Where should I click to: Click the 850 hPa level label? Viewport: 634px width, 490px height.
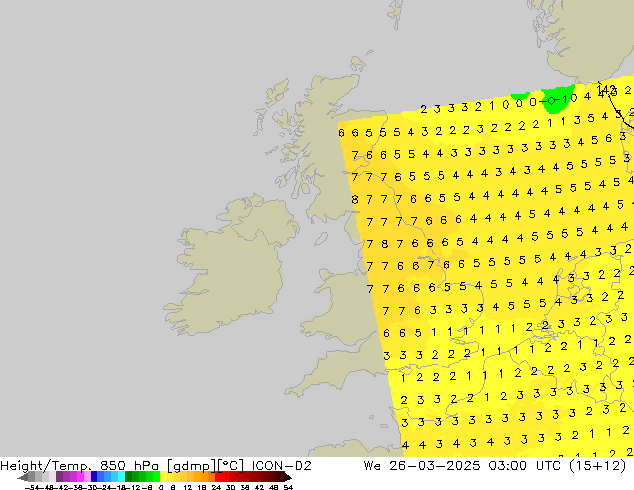pyautogui.click(x=130, y=466)
